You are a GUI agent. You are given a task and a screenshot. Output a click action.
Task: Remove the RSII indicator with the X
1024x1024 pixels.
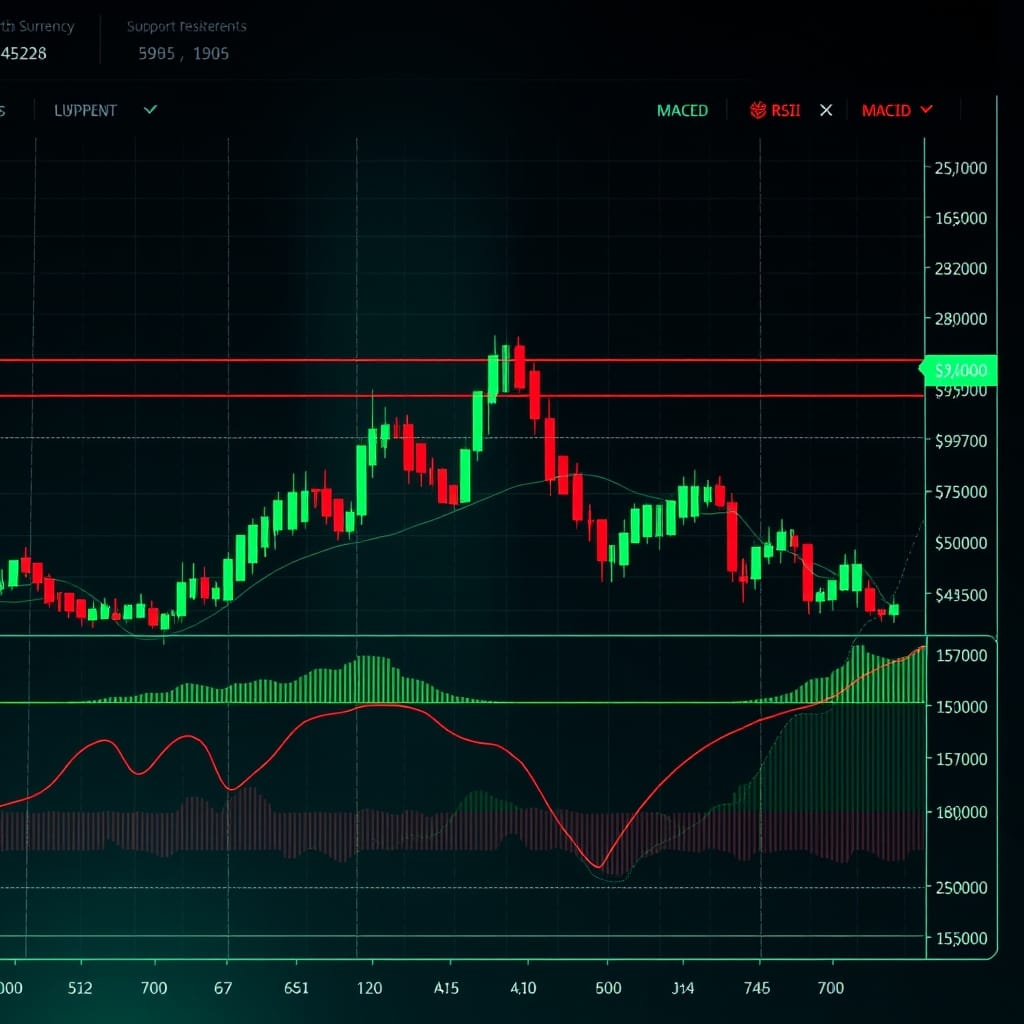pos(826,110)
